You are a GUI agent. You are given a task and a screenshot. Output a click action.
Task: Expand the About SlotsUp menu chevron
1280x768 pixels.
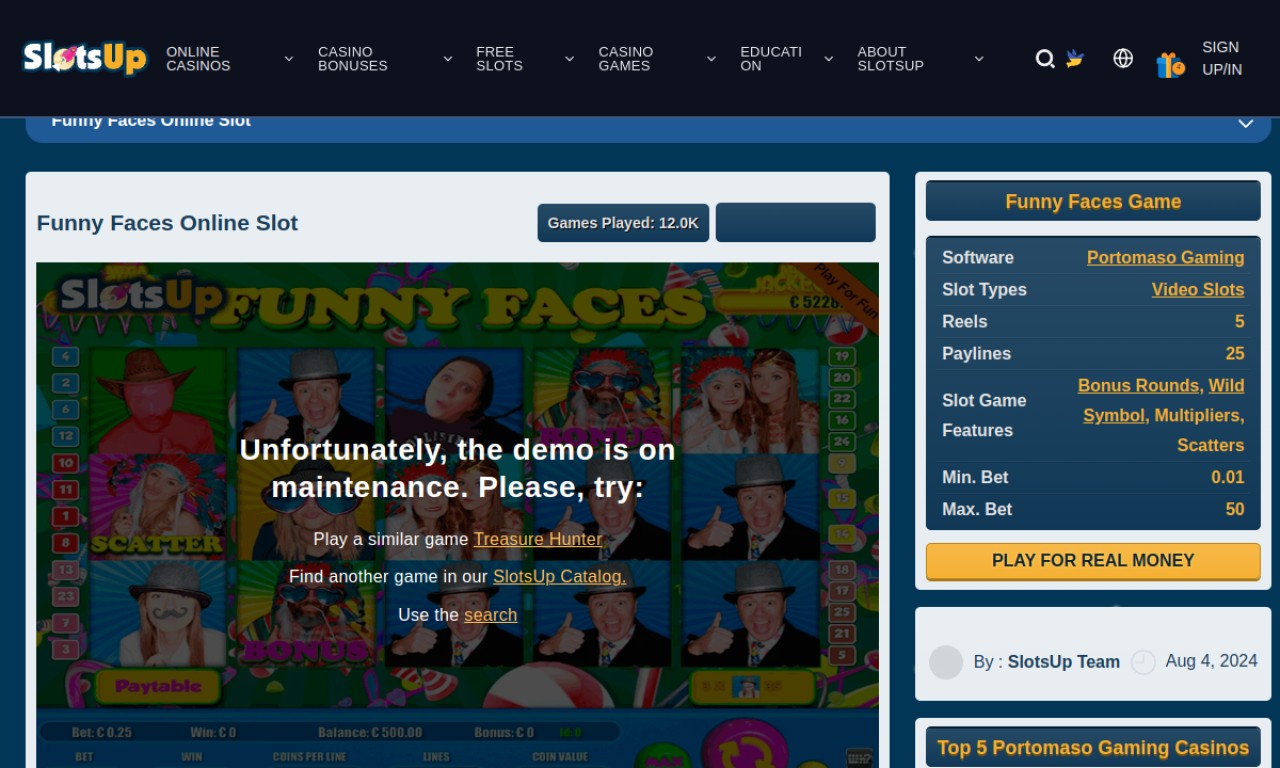[x=979, y=59]
